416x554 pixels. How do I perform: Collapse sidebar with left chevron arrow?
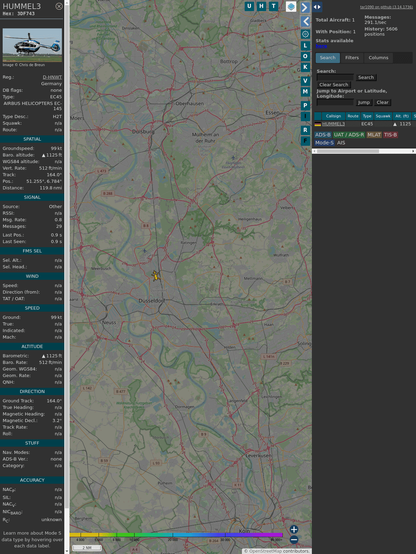pyautogui.click(x=305, y=22)
